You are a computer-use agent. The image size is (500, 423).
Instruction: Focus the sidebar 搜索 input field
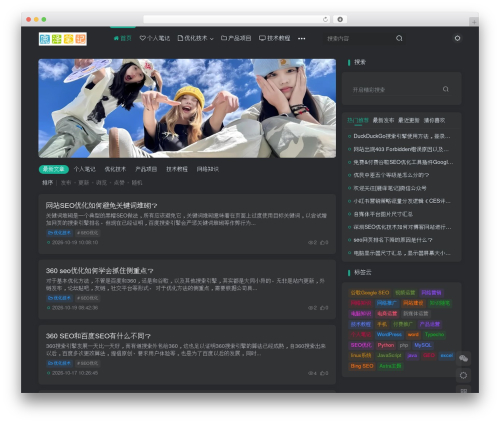tap(396, 89)
